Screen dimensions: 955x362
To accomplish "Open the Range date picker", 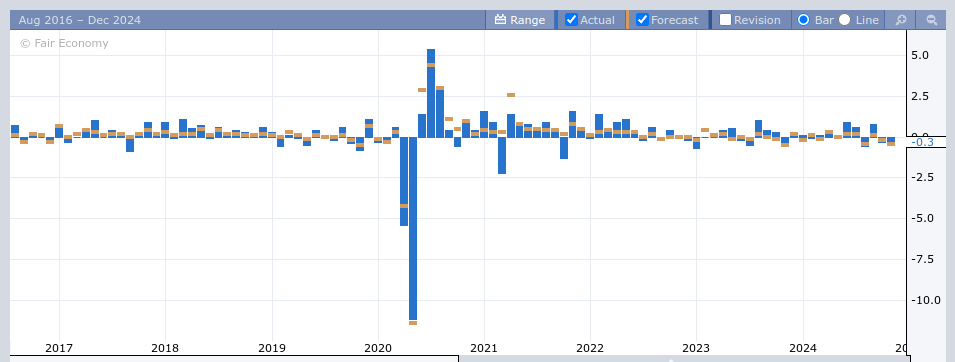I will pyautogui.click(x=520, y=20).
